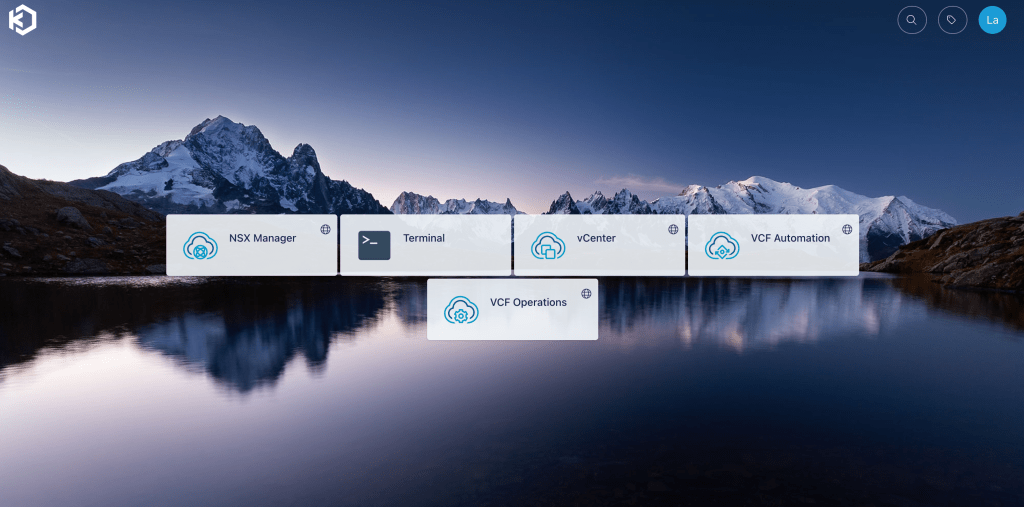
Task: Click the Terminal prompt icon
Action: click(374, 245)
